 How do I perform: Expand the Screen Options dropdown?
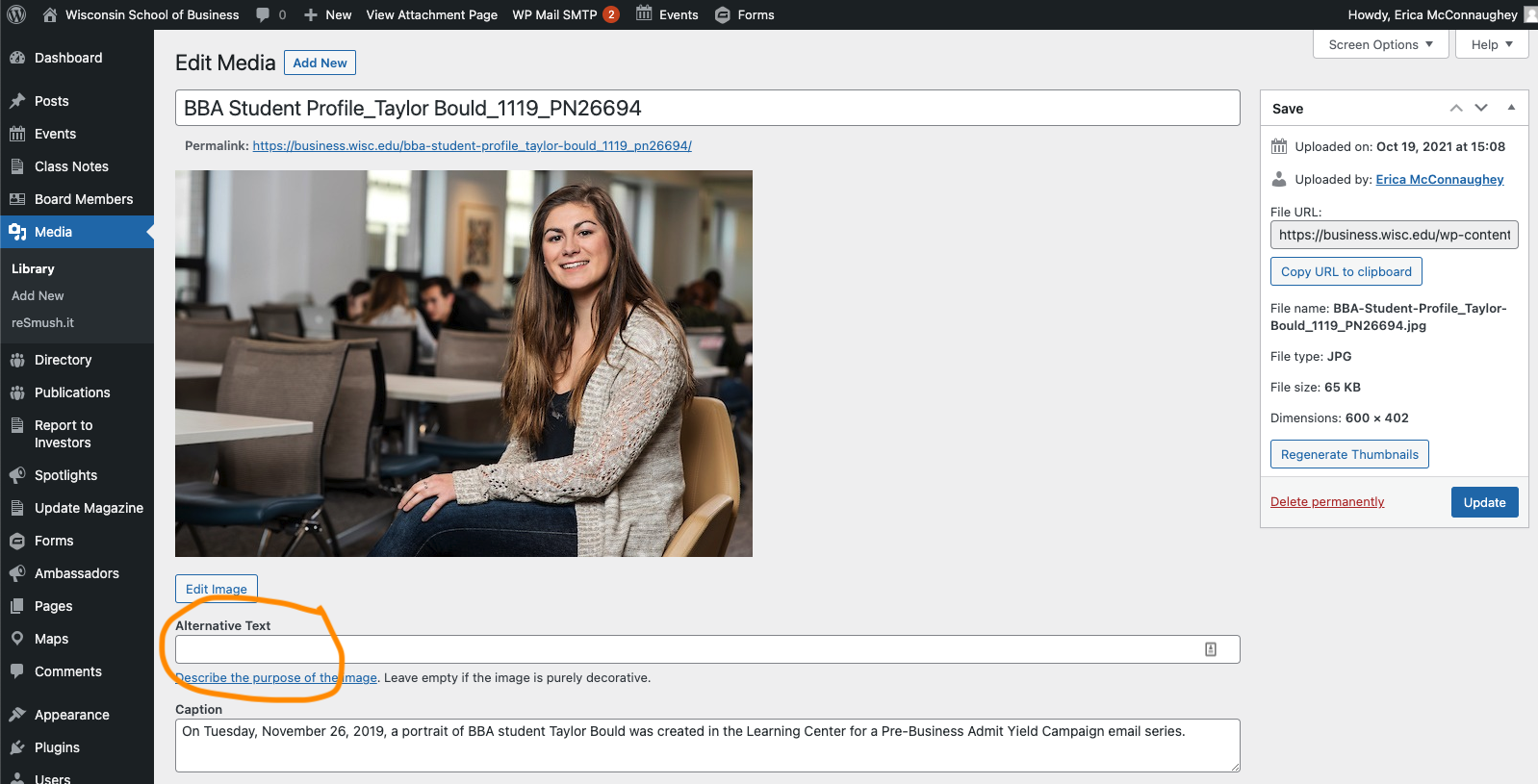tap(1380, 44)
